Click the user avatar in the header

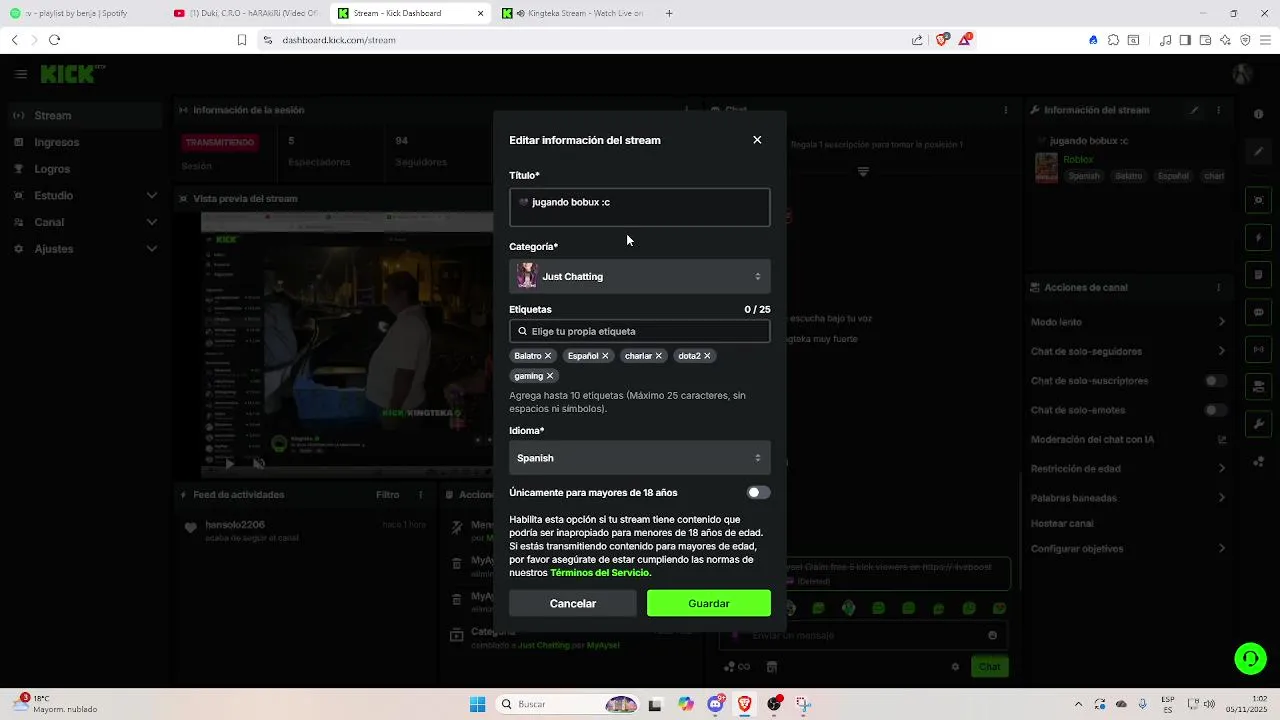point(1243,74)
